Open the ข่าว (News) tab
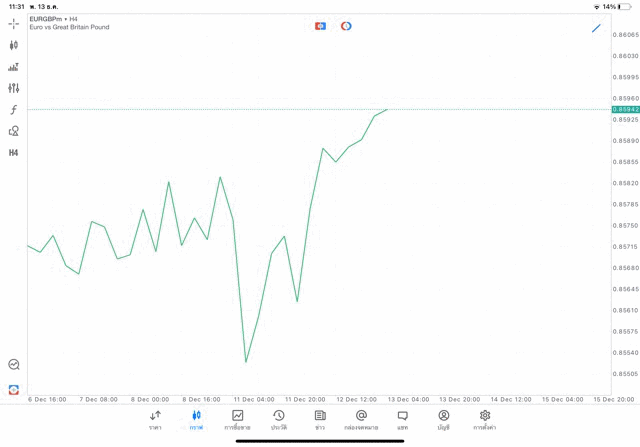Image resolution: width=640 pixels, height=447 pixels. pos(320,420)
